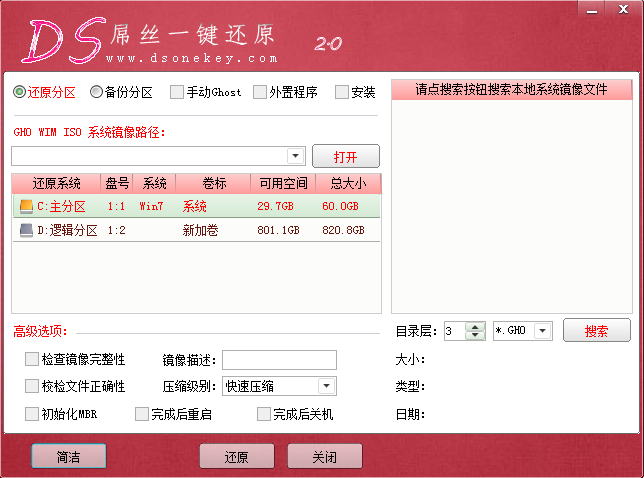Click the 卷标 column header
The height and width of the screenshot is (478, 644).
pos(214,183)
